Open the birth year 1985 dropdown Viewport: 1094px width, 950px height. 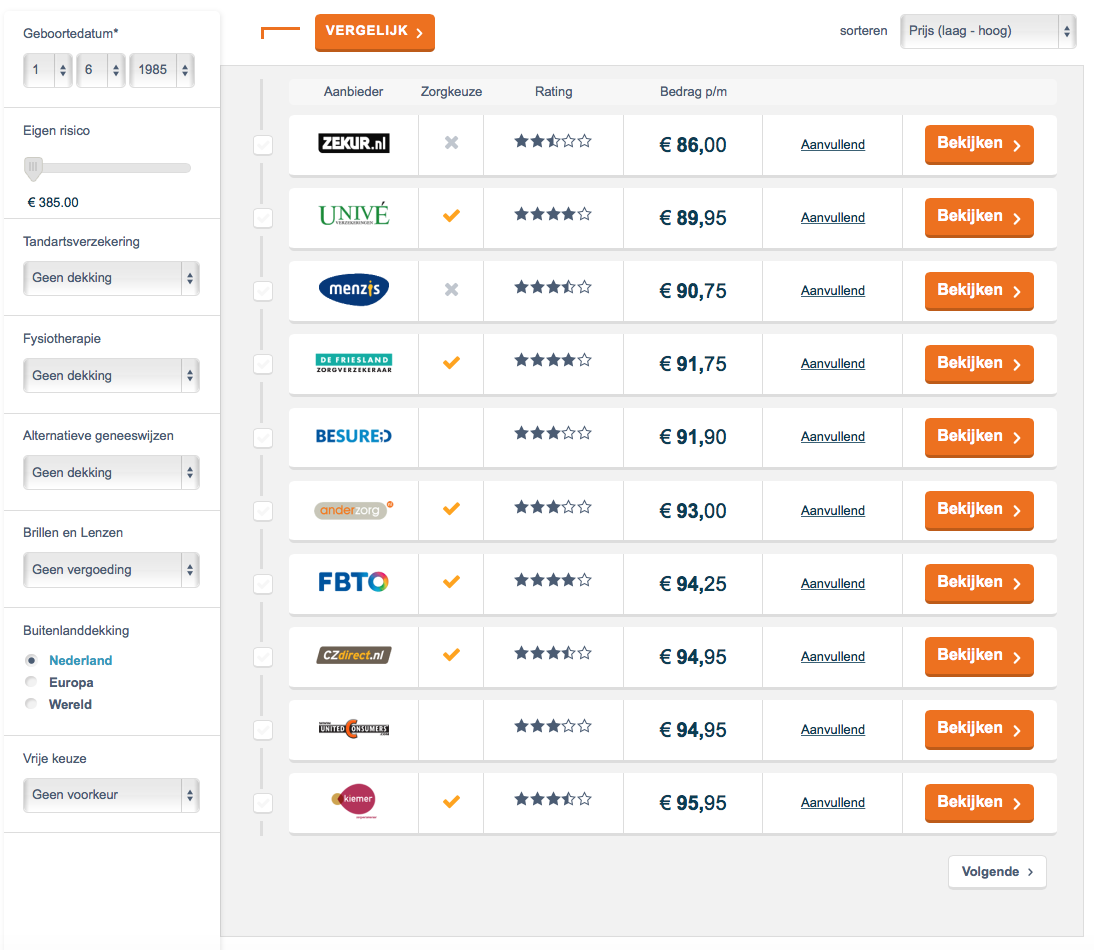[161, 70]
